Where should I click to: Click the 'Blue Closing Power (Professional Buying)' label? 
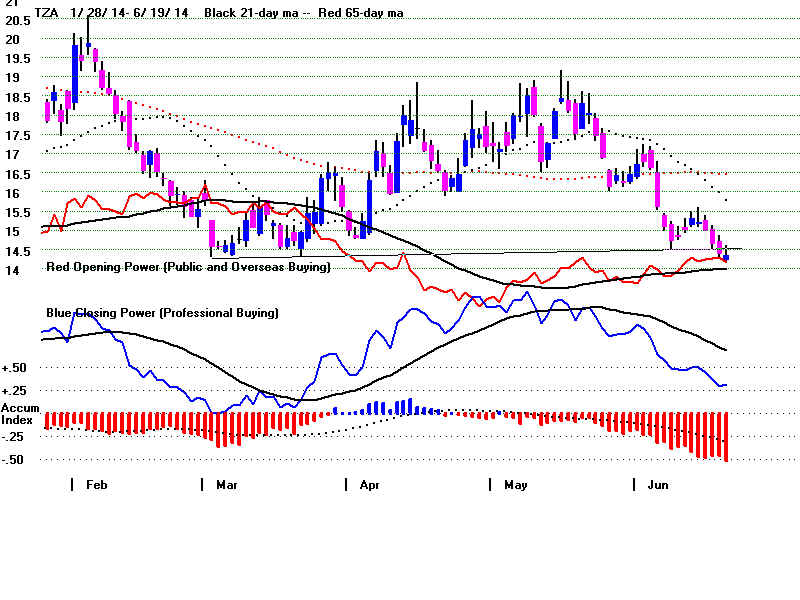pos(162,312)
